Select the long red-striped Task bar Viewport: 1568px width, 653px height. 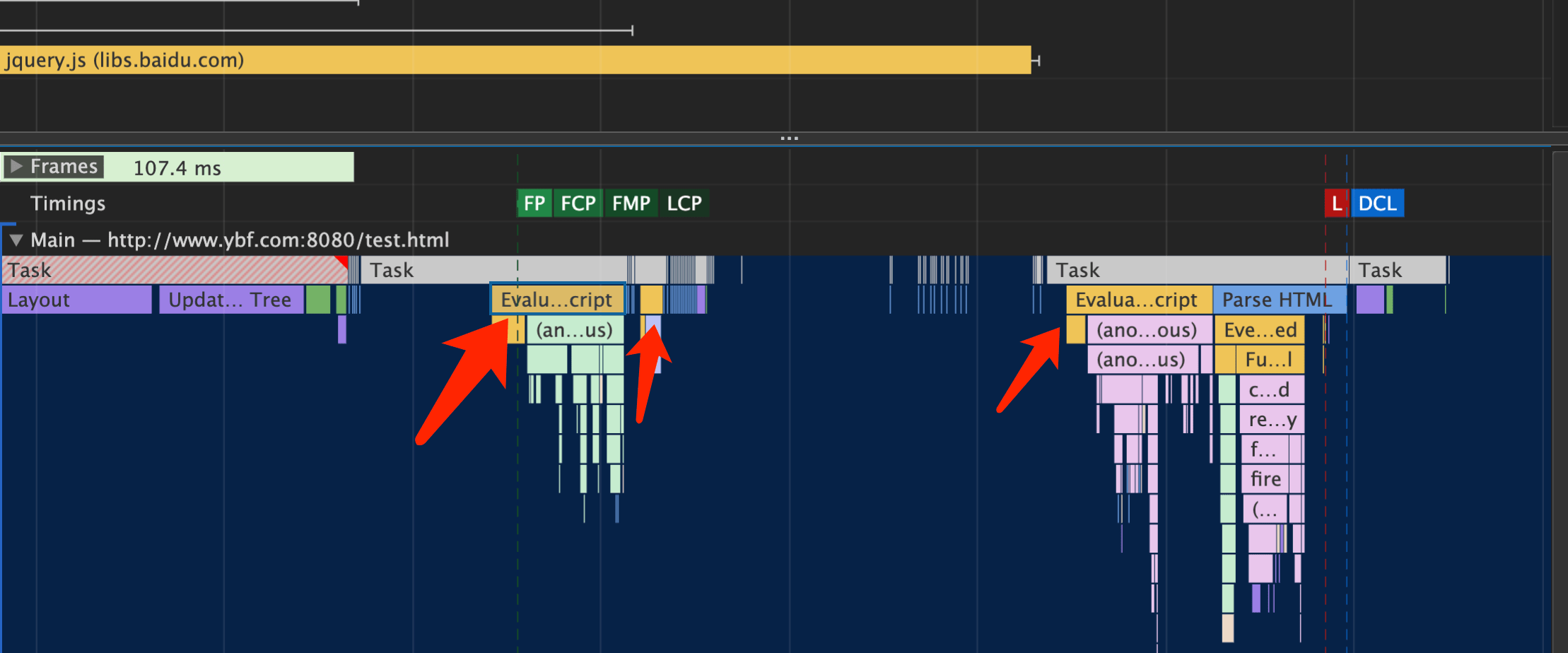coord(174,270)
